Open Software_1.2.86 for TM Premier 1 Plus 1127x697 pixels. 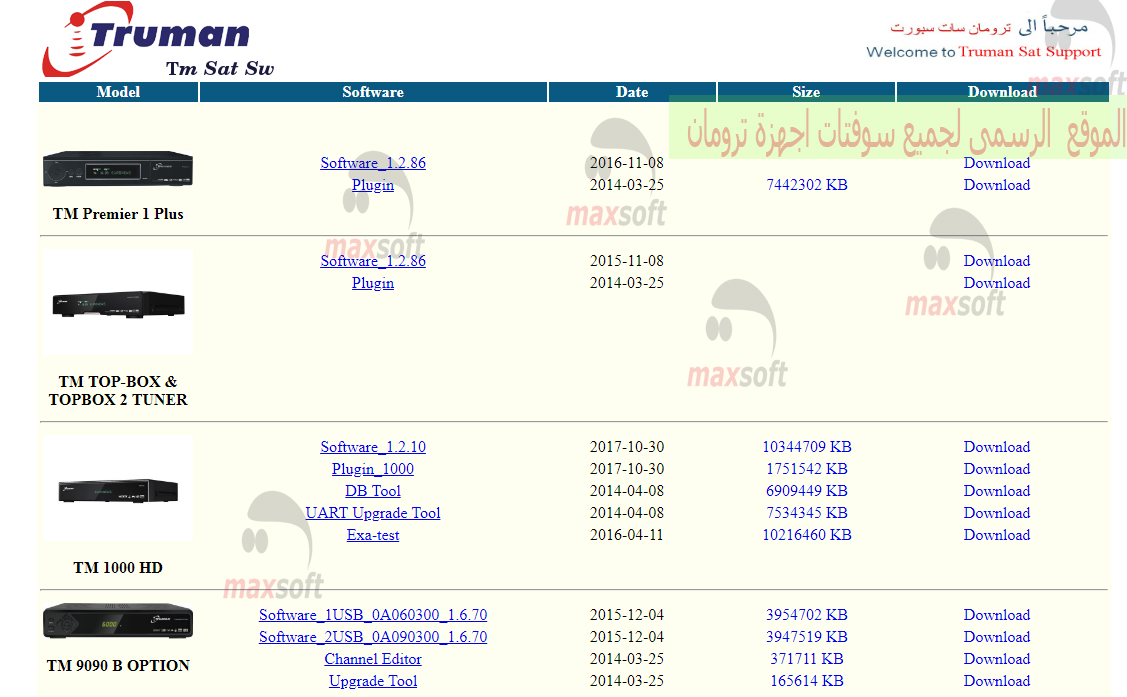[373, 162]
